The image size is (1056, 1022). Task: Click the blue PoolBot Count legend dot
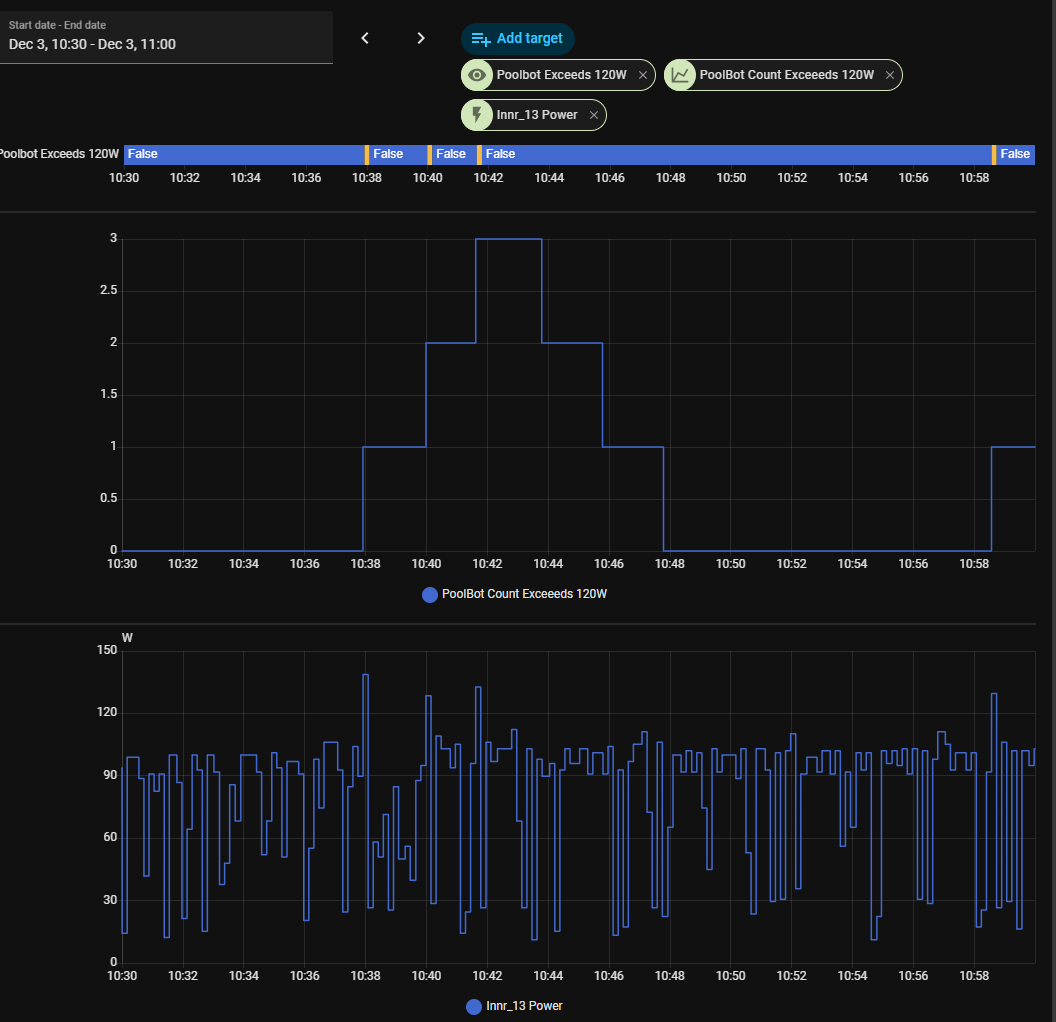coord(430,595)
